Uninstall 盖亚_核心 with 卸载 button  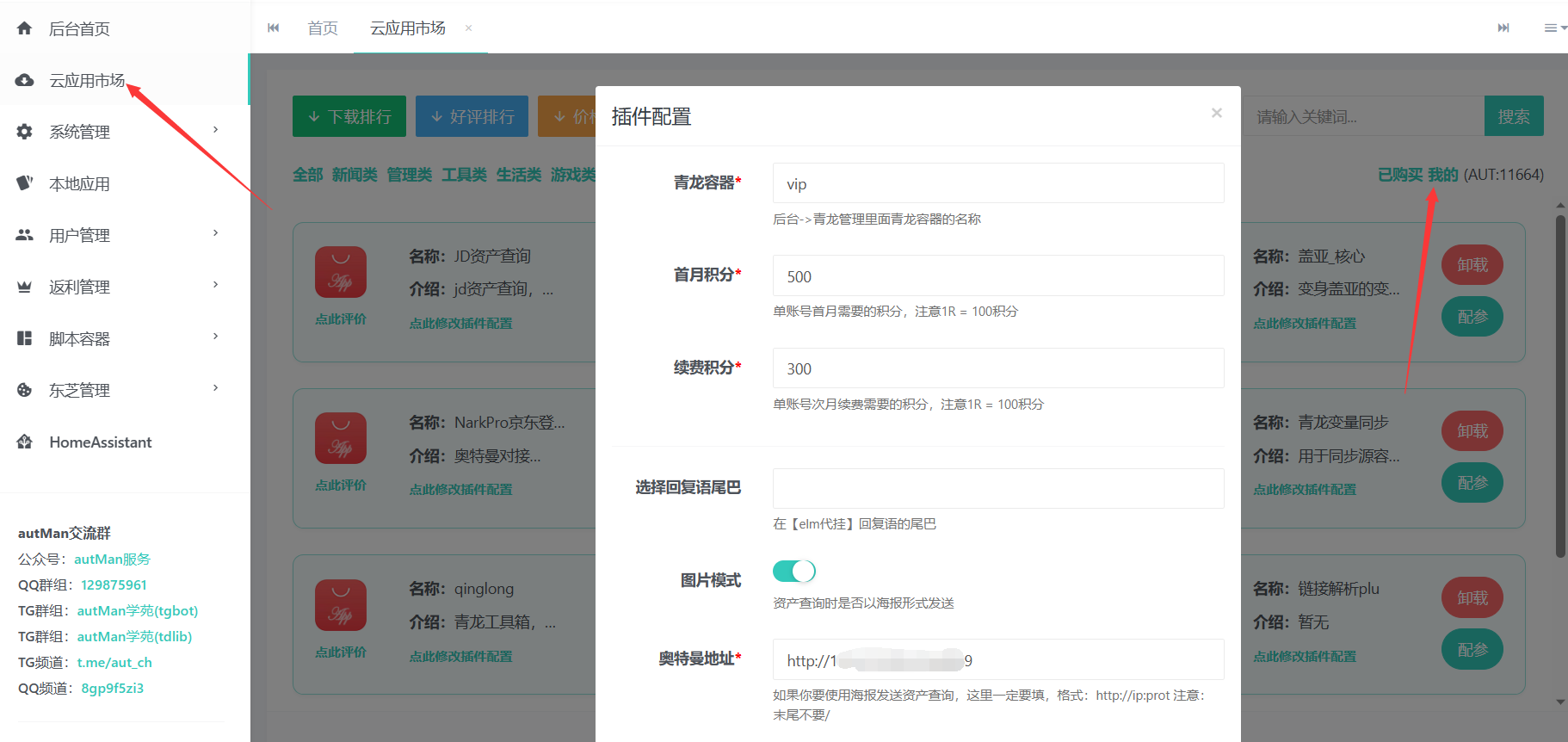point(1472,265)
